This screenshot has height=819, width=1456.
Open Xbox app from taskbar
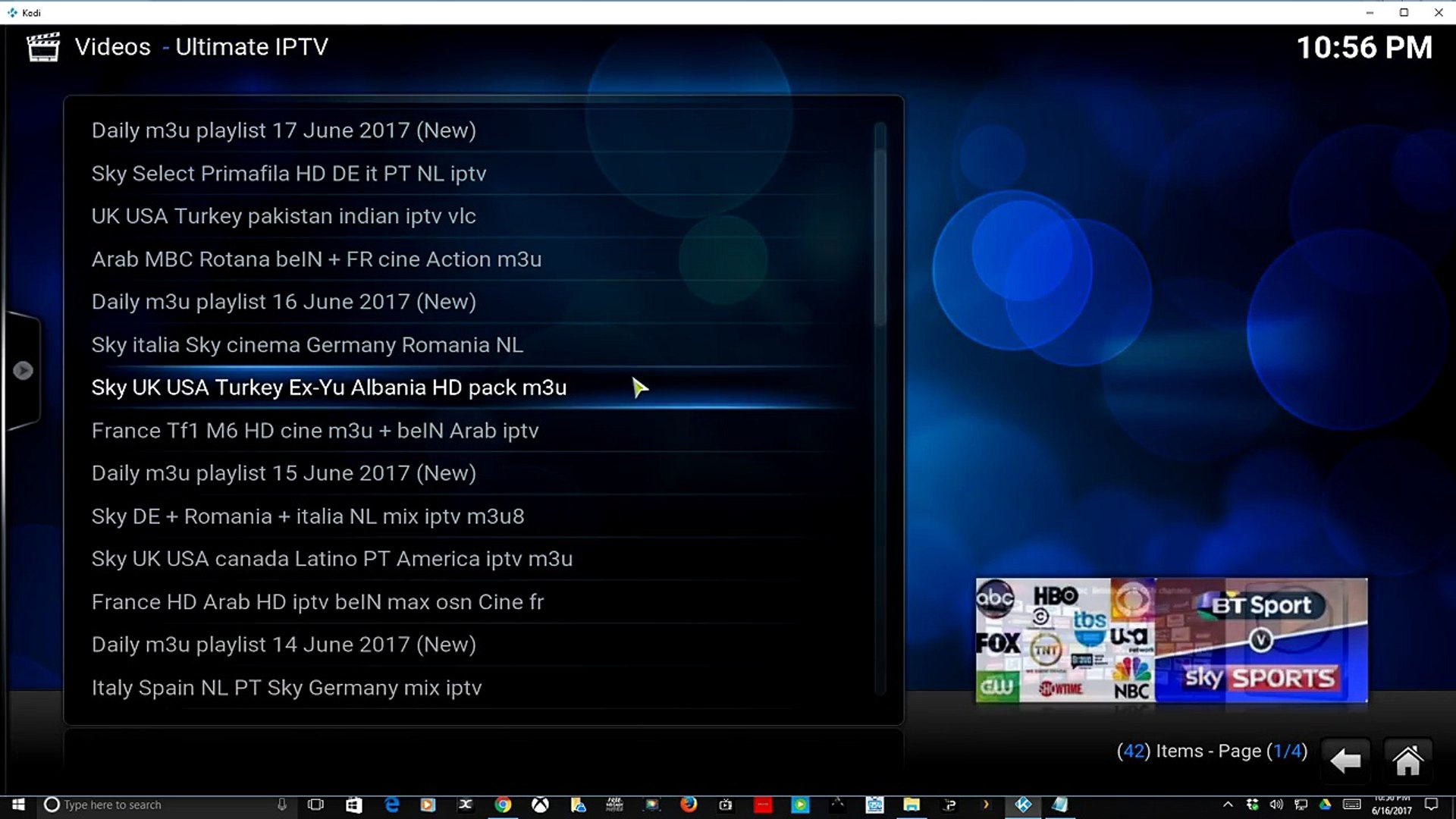[540, 805]
